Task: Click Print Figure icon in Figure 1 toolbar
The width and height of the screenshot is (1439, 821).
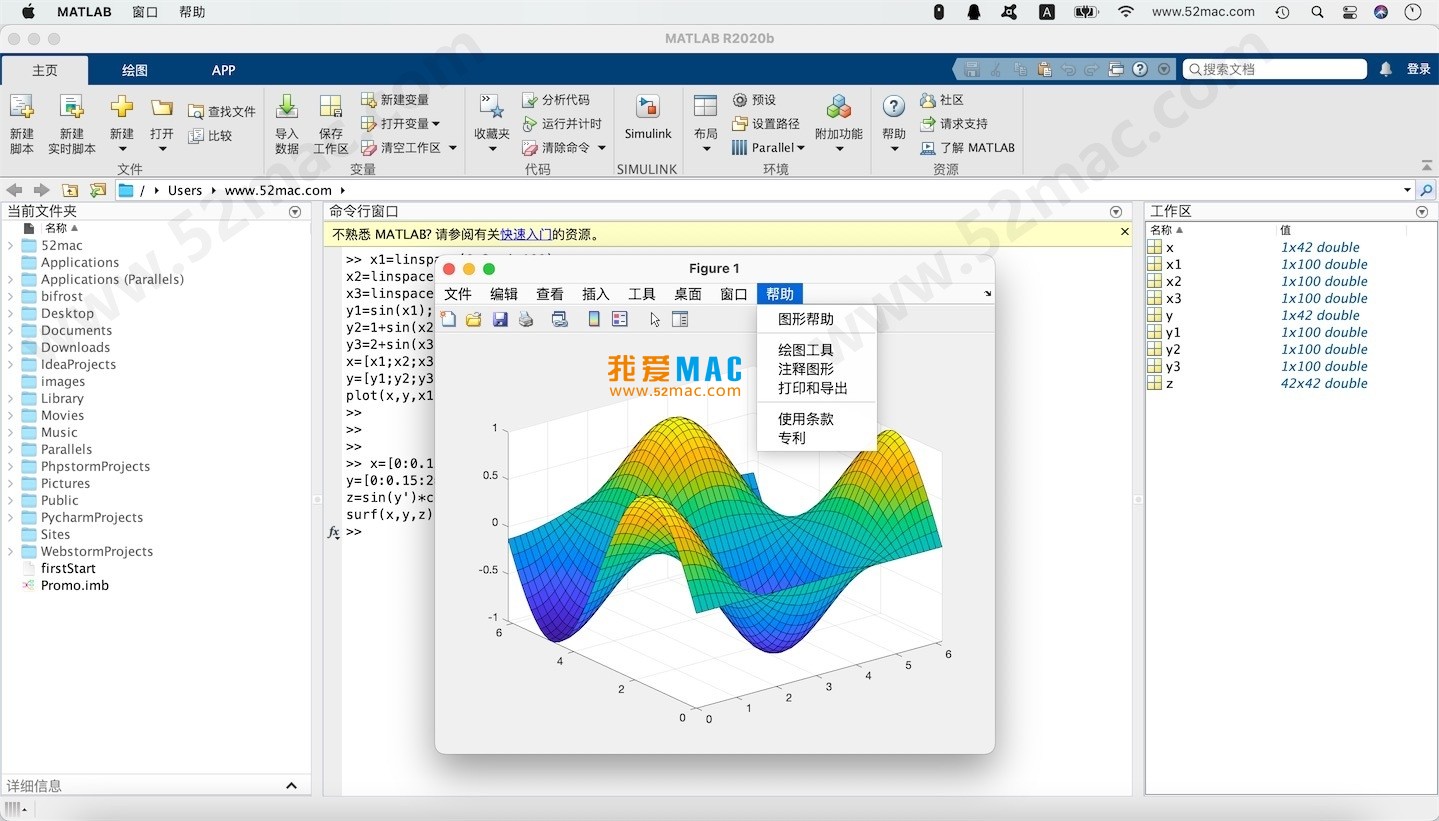Action: pos(526,319)
